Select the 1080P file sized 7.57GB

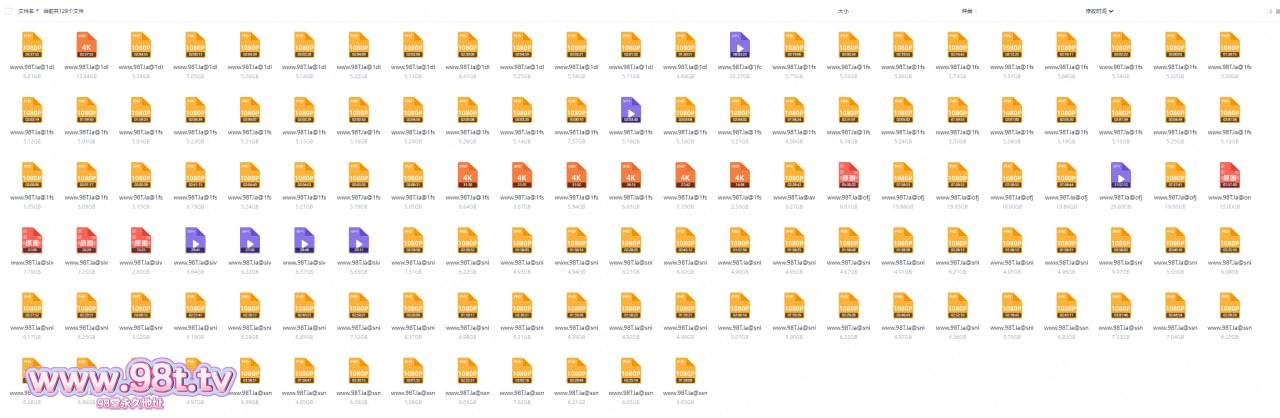click(x=576, y=111)
